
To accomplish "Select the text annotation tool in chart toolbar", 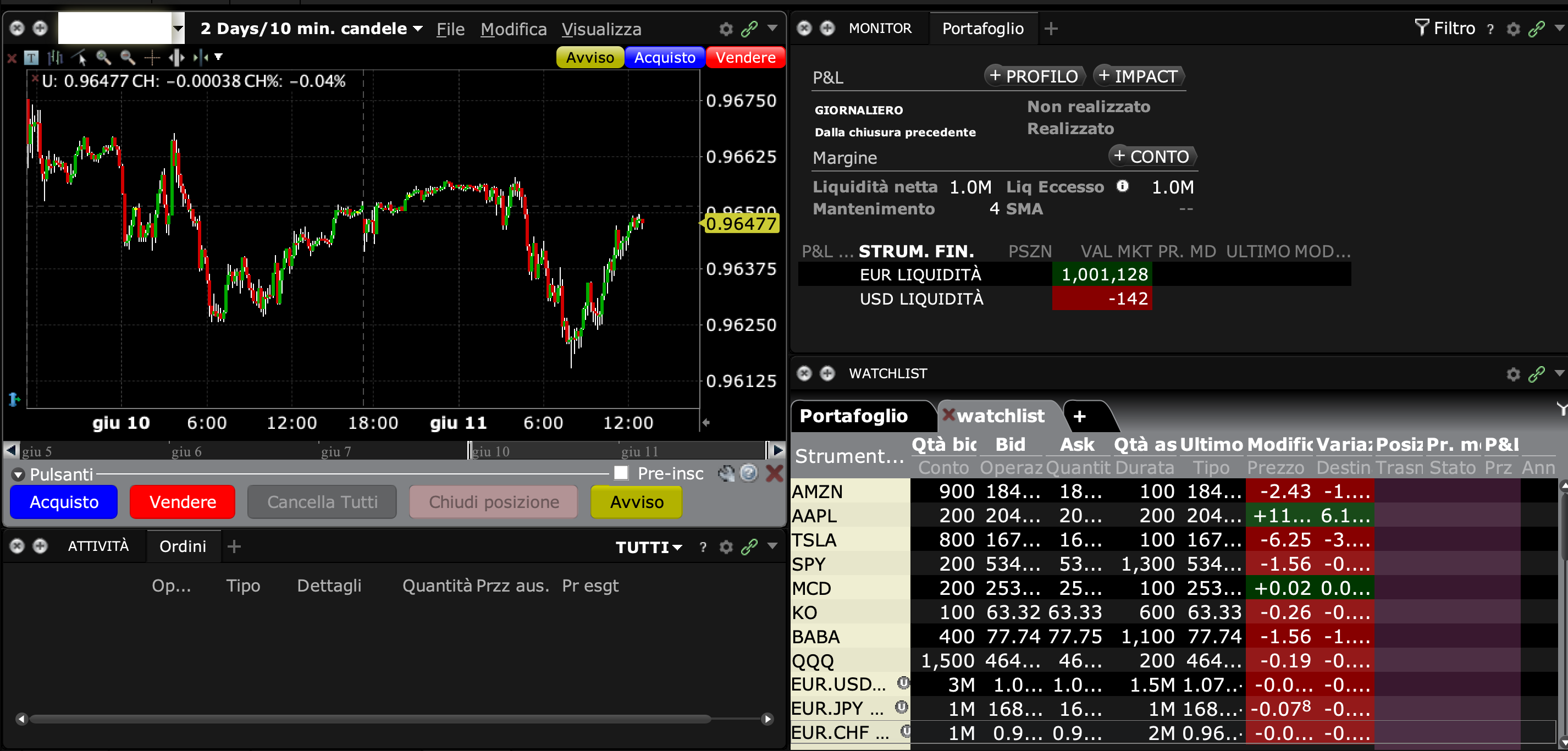I will pos(31,58).
